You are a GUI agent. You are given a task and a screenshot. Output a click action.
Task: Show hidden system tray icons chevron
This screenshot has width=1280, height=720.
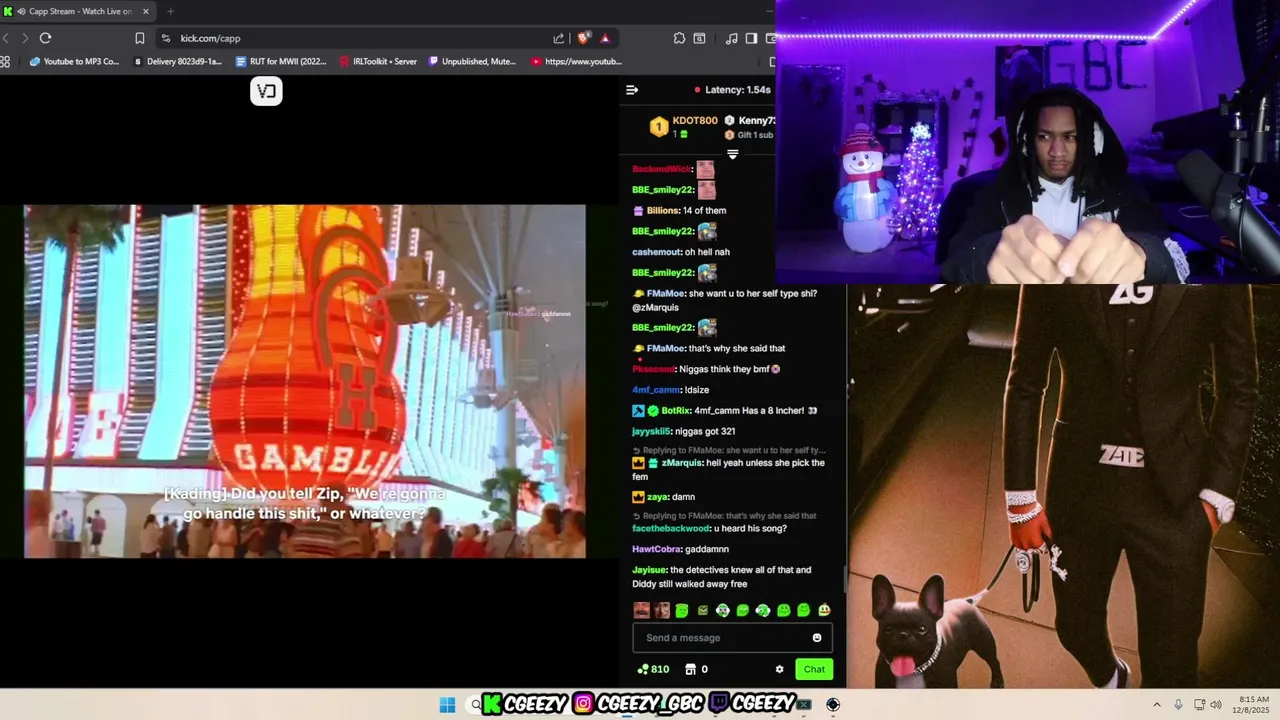1157,704
